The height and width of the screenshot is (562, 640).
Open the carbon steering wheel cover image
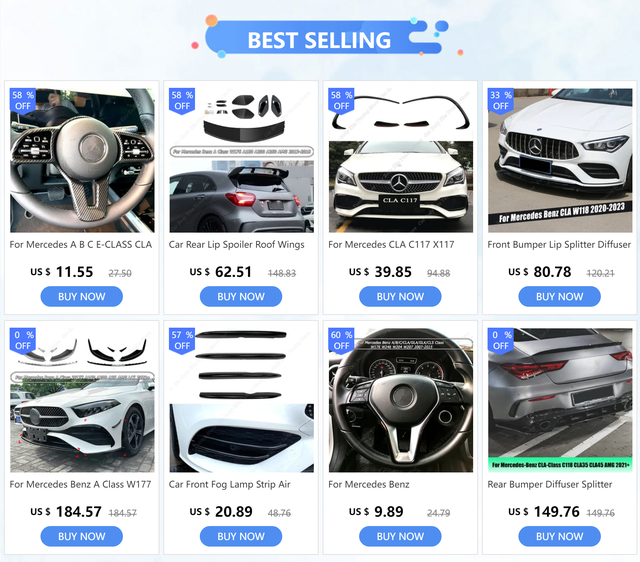pyautogui.click(x=82, y=160)
